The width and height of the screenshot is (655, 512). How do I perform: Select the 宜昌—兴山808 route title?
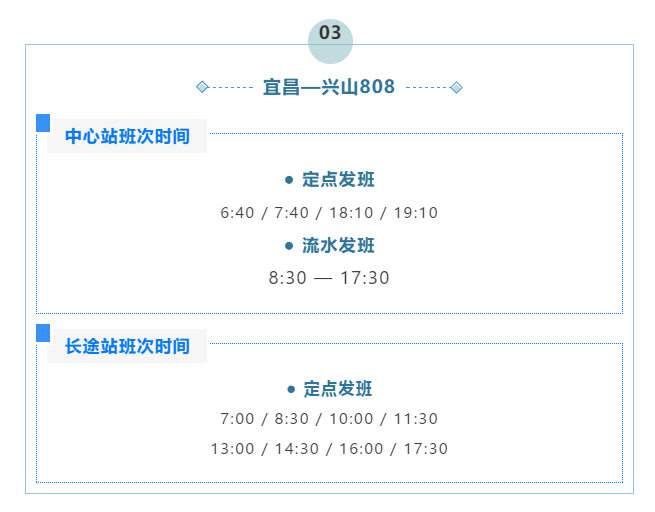329,87
